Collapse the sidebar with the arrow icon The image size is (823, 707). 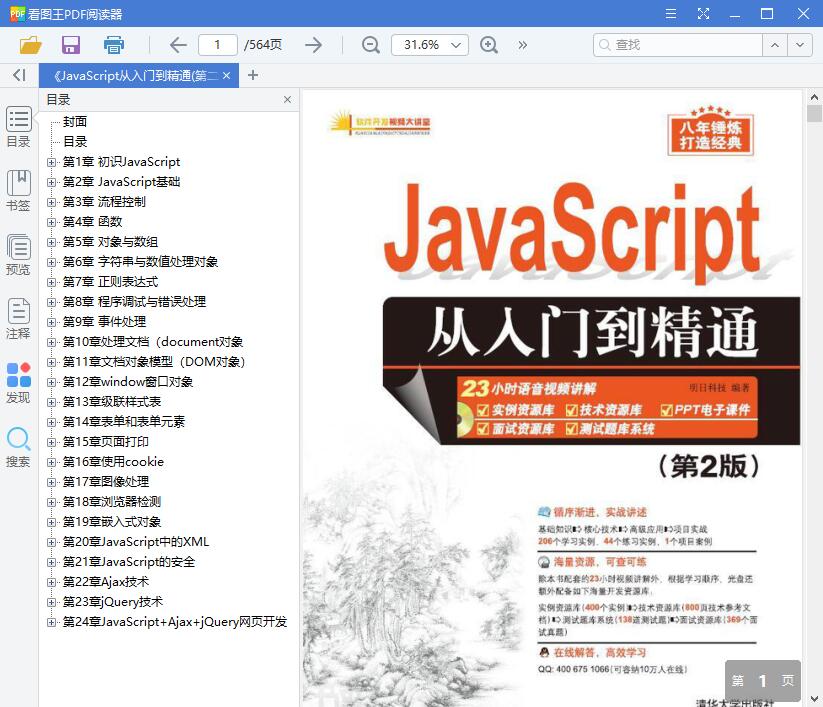click(x=19, y=75)
